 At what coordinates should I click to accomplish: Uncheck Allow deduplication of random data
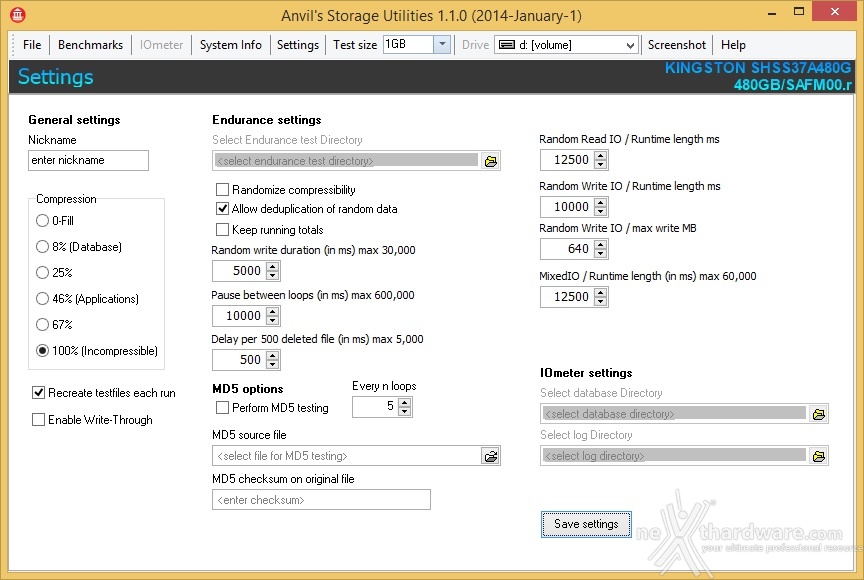[x=223, y=209]
